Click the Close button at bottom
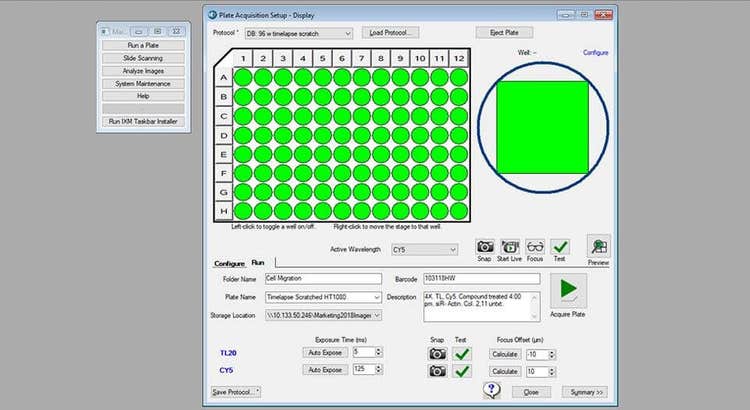 531,392
